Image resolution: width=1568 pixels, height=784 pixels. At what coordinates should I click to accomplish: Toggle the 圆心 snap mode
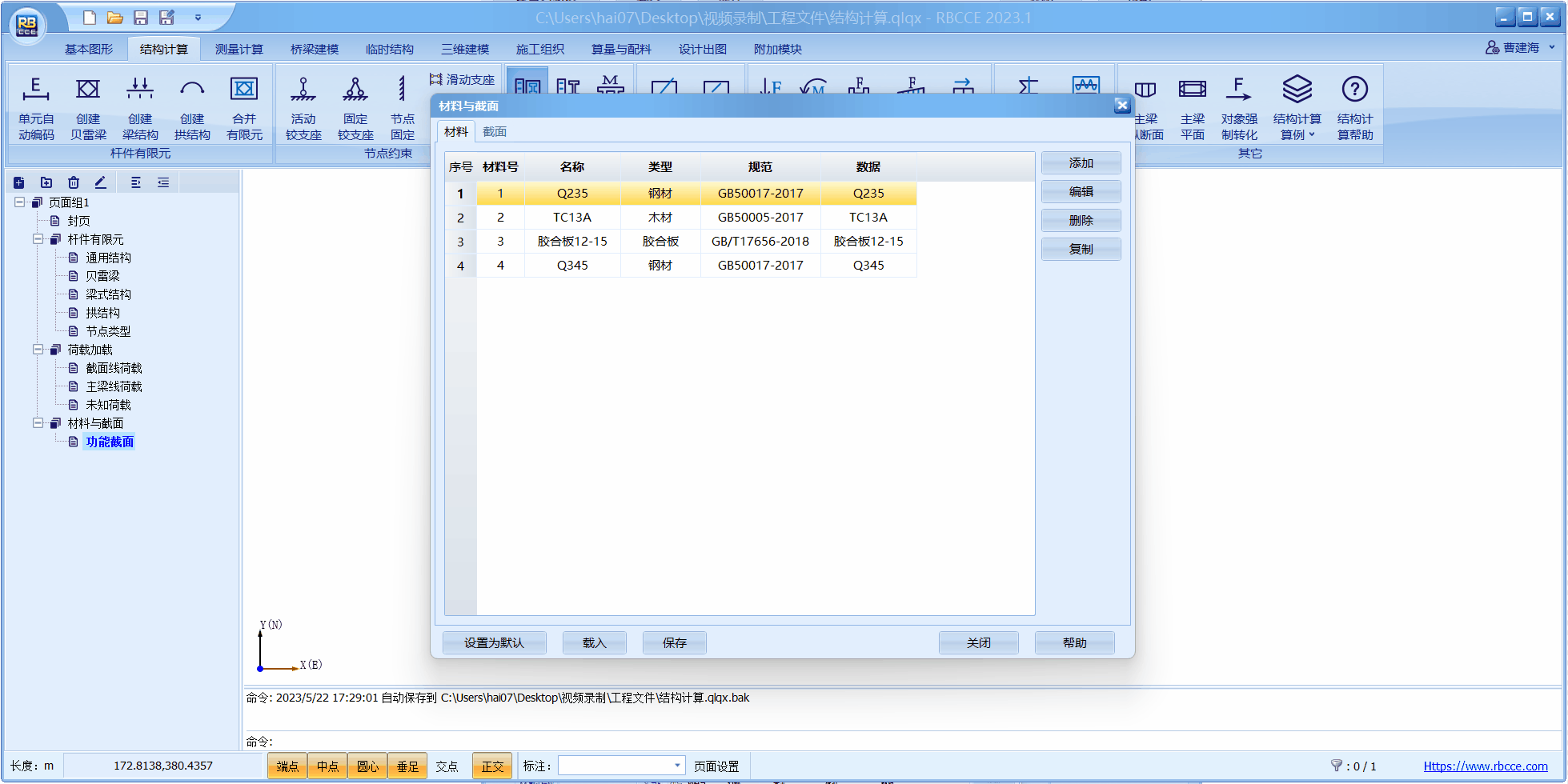(x=367, y=766)
